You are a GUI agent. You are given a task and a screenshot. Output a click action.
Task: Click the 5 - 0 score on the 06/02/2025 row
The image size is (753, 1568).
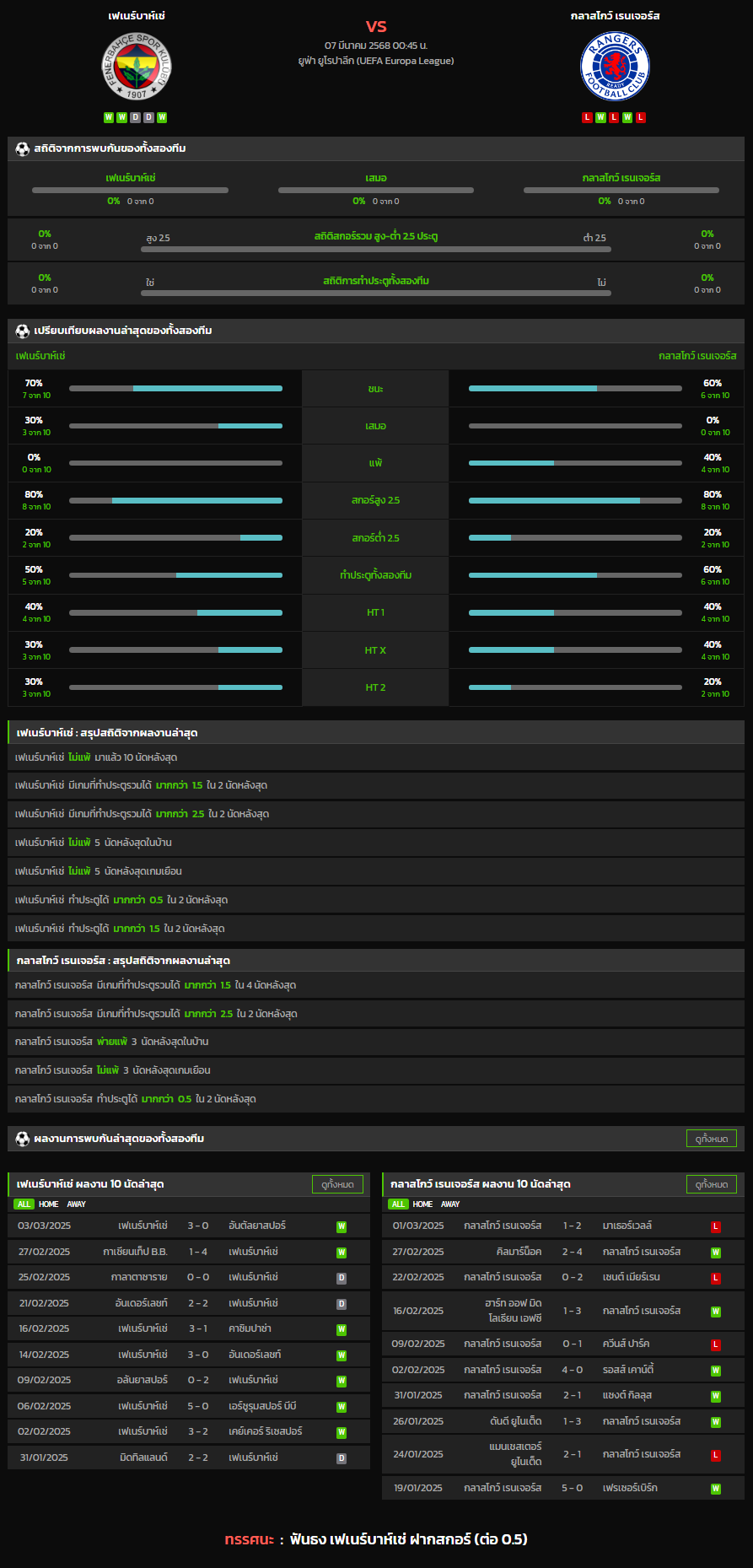click(198, 1407)
